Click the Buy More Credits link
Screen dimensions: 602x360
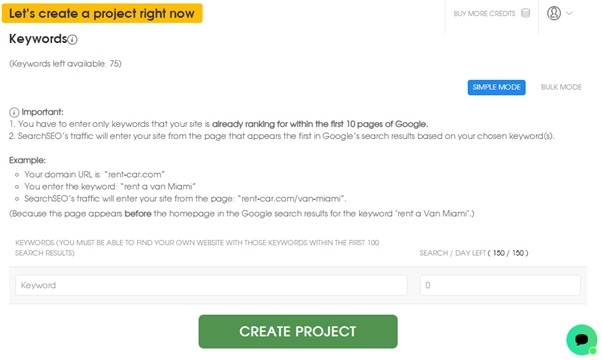click(484, 13)
